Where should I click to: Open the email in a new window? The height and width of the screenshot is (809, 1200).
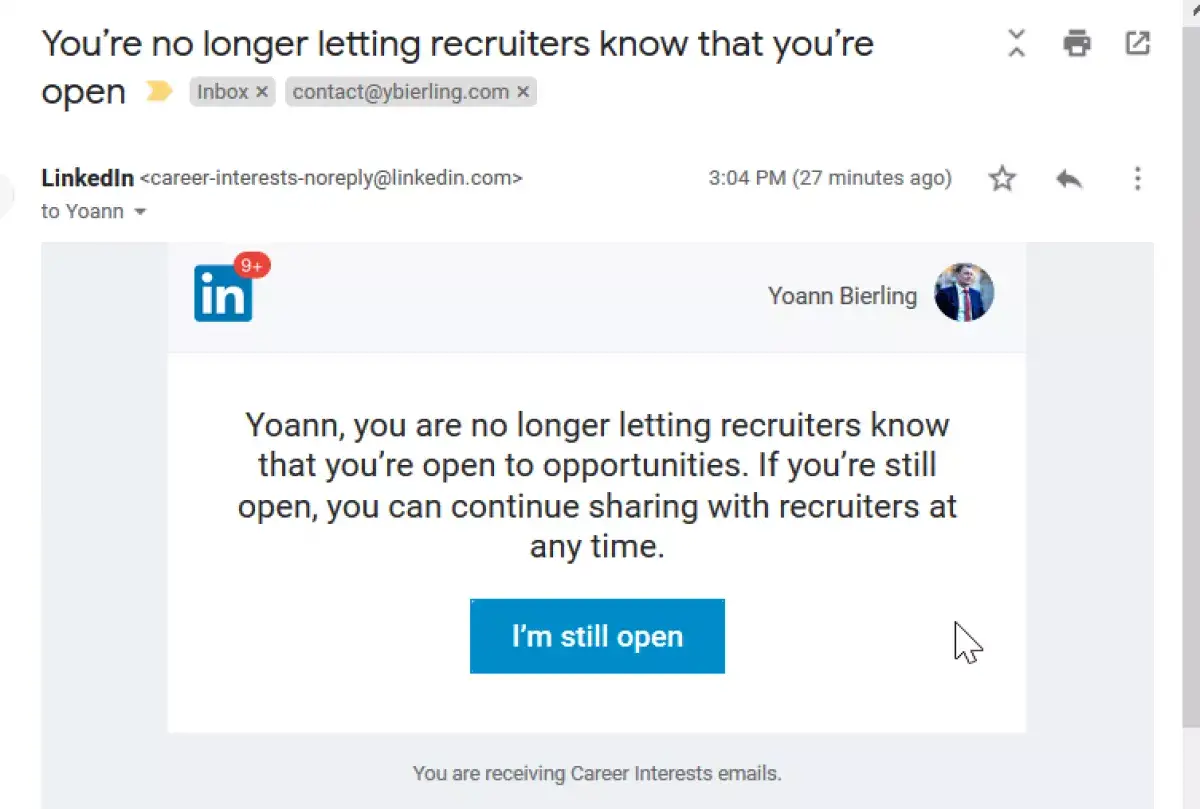[1138, 44]
